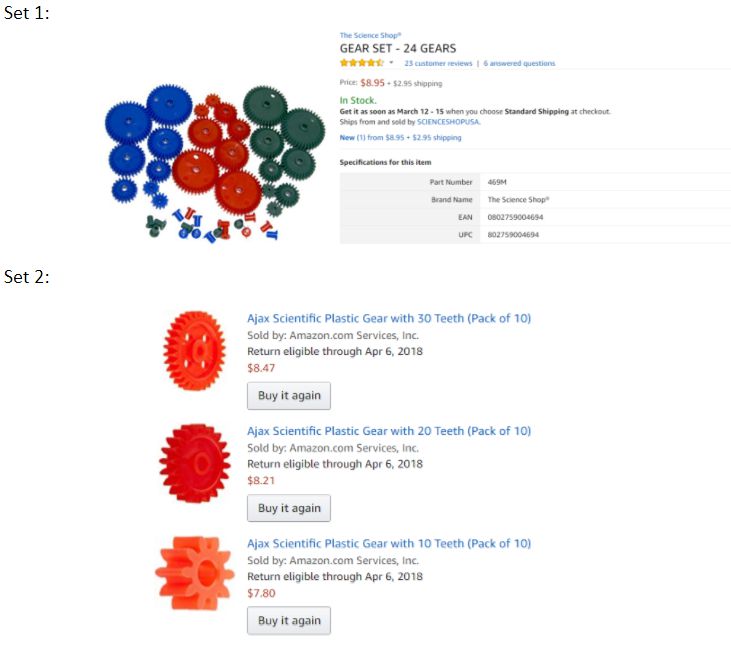Screen dimensions: 731x652
Task: Open the SCIENCESHOPUSA seller link
Action: pos(448,122)
